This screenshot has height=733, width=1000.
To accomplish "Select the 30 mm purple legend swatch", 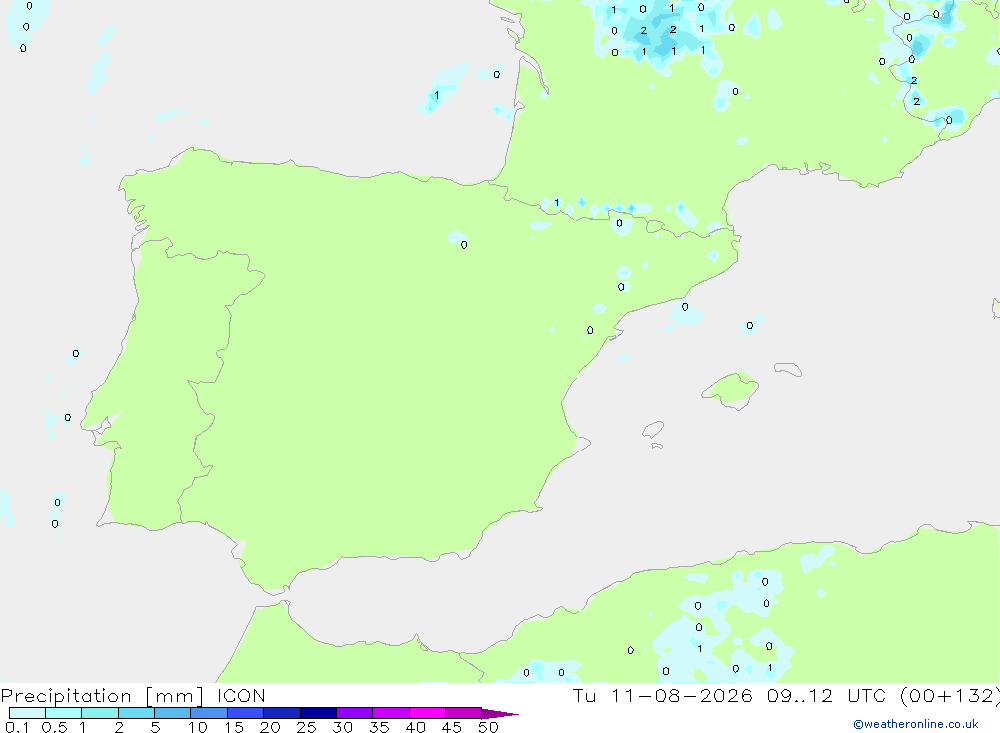I will pos(354,713).
